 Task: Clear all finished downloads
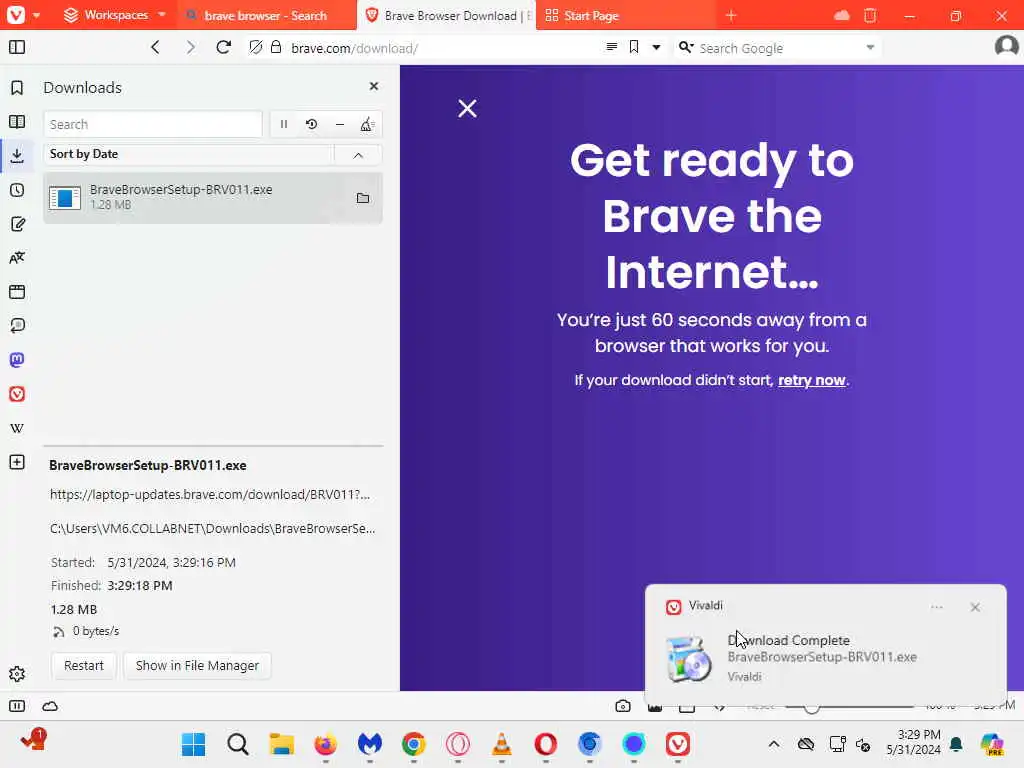point(367,124)
